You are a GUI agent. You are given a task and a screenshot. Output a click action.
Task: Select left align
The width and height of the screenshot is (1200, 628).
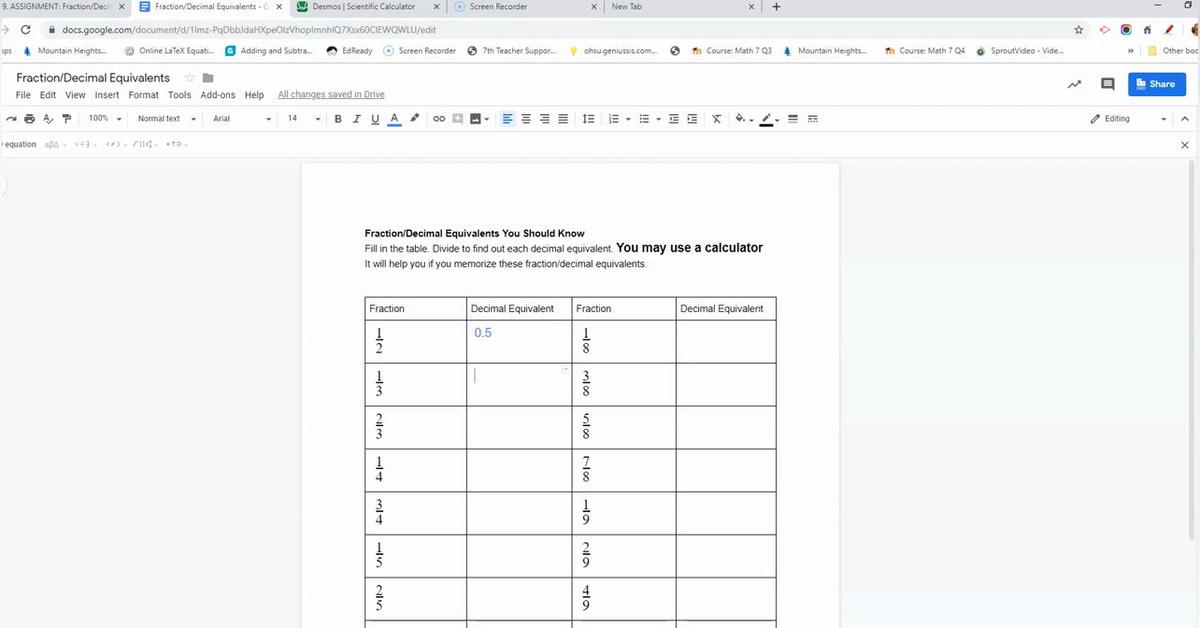[508, 119]
